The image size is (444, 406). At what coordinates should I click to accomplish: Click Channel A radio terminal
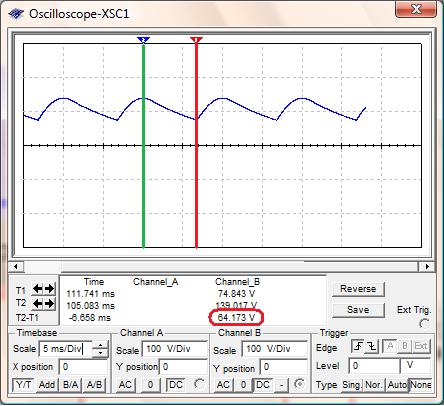[199, 384]
